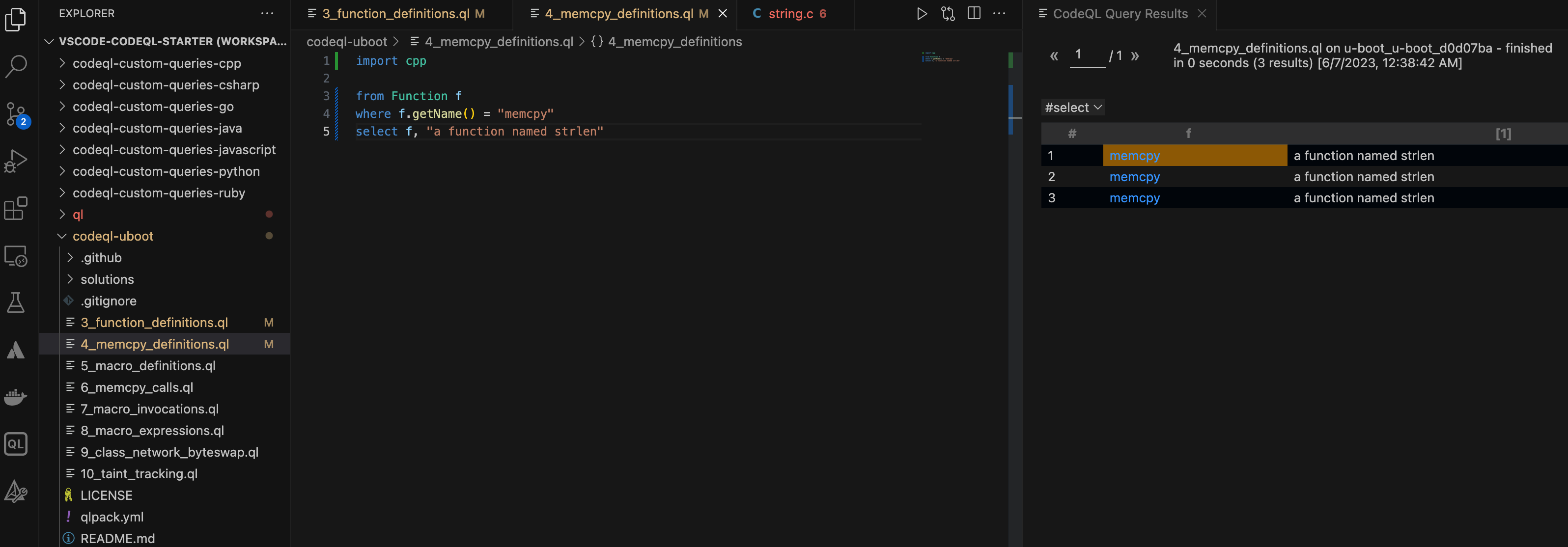This screenshot has width=1568, height=547.
Task: Click the results page number field
Action: point(1088,56)
